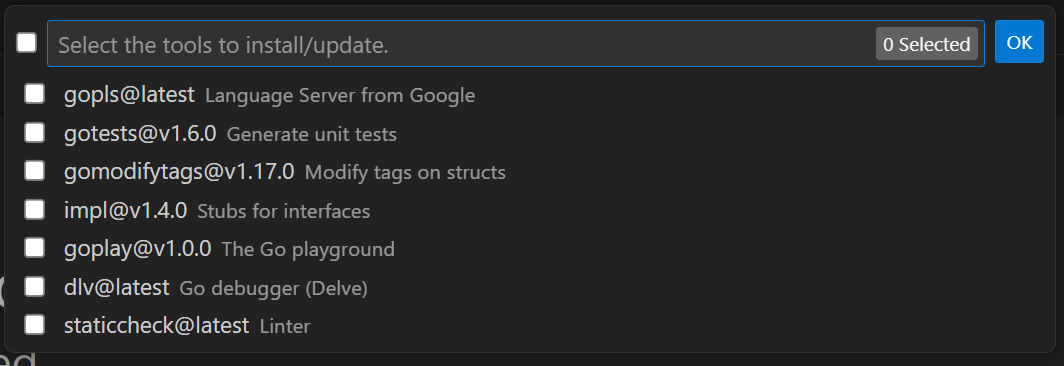Choose the impl@v1.4.0 item label

click(x=126, y=211)
